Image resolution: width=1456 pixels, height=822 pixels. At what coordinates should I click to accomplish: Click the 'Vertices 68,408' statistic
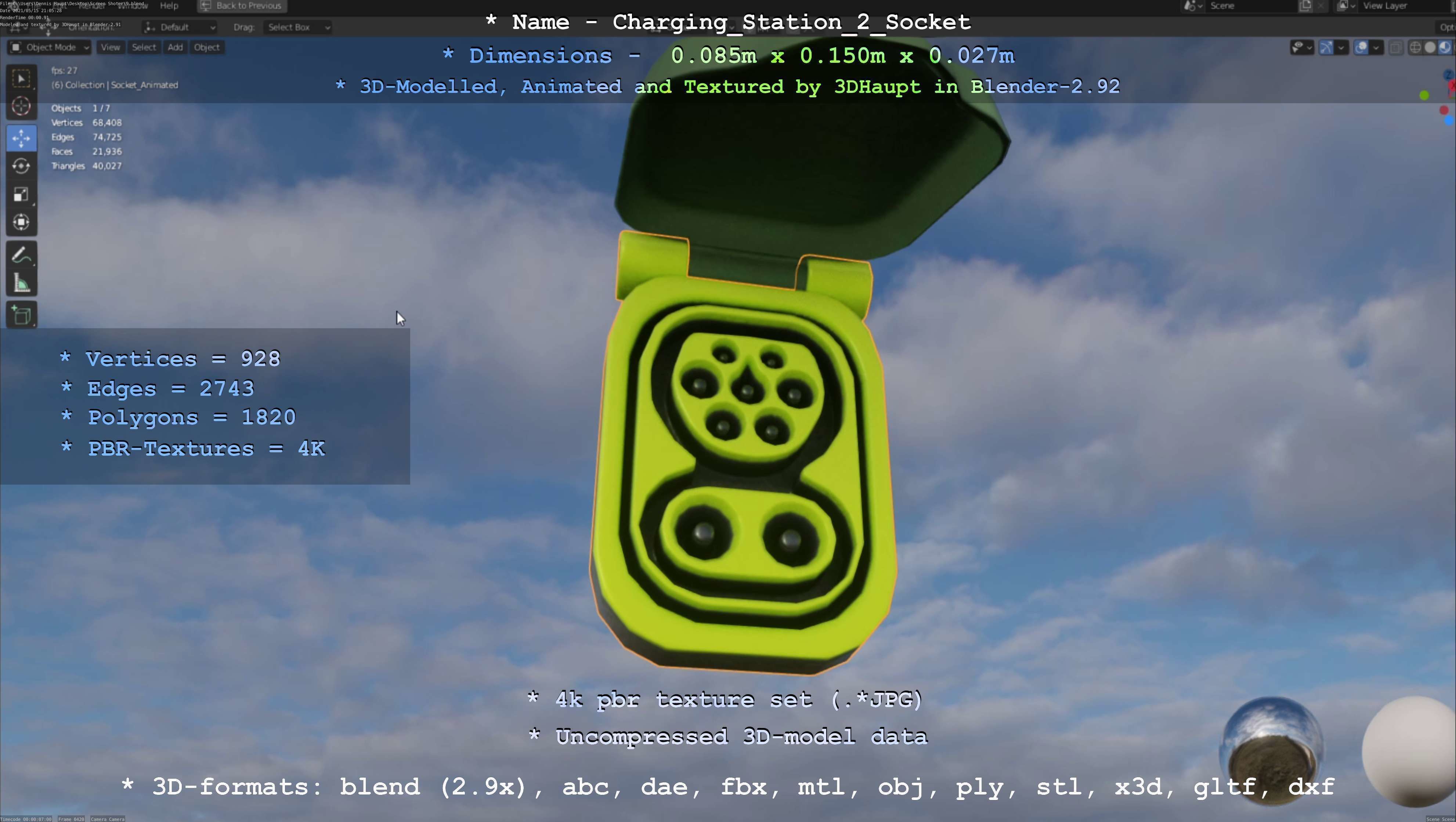tap(86, 123)
